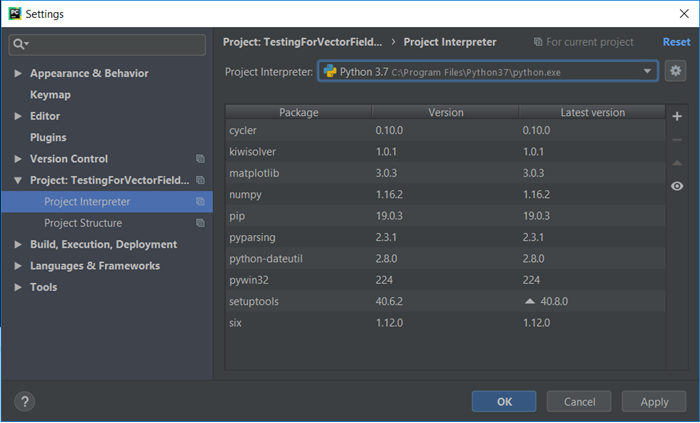Expand Appearance & Behavior section
This screenshot has width=700, height=423.
point(18,73)
